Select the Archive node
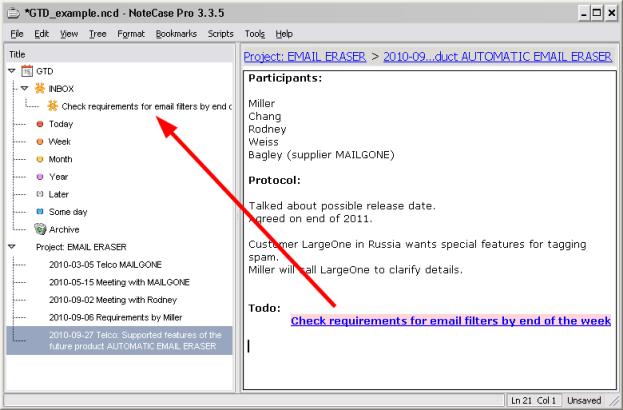This screenshot has height=410, width=623. [x=64, y=229]
